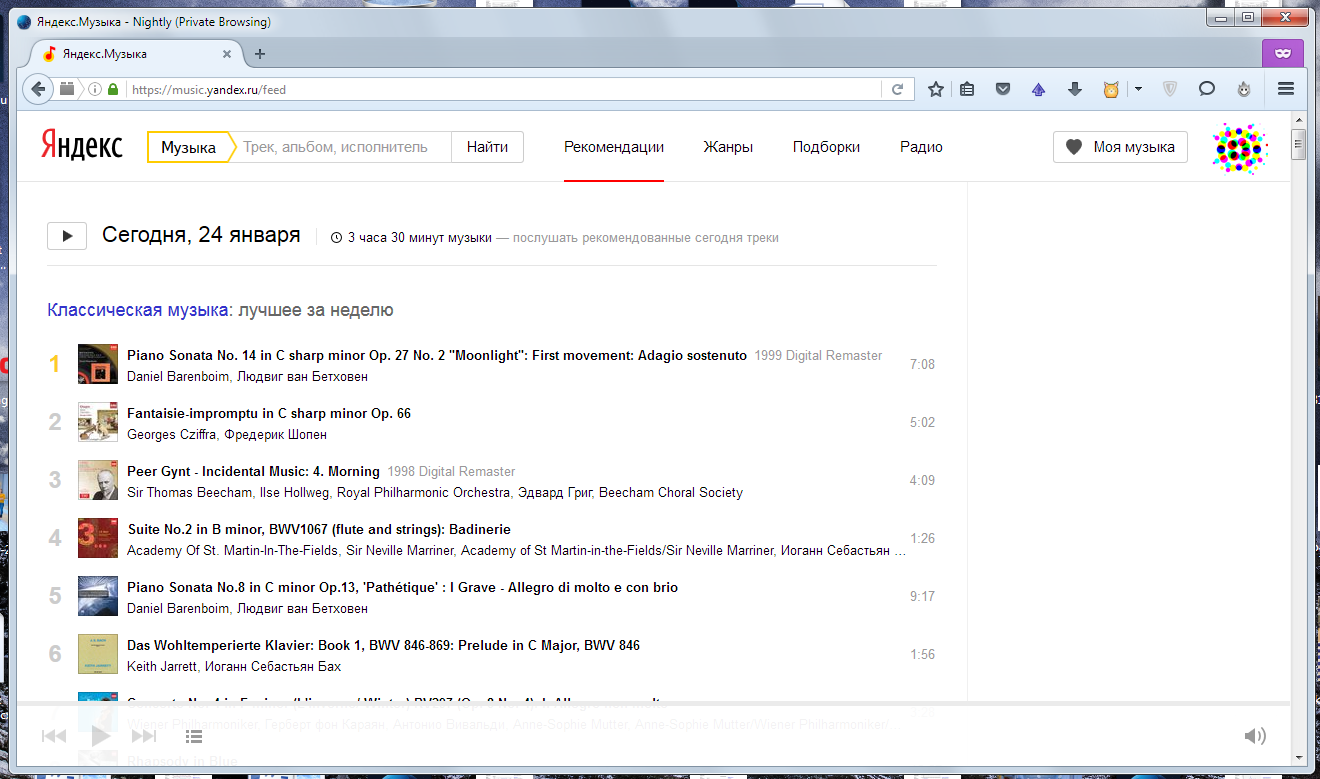Click the 1:26 duration of Badinerie track
The image size is (1320, 779).
922,538
